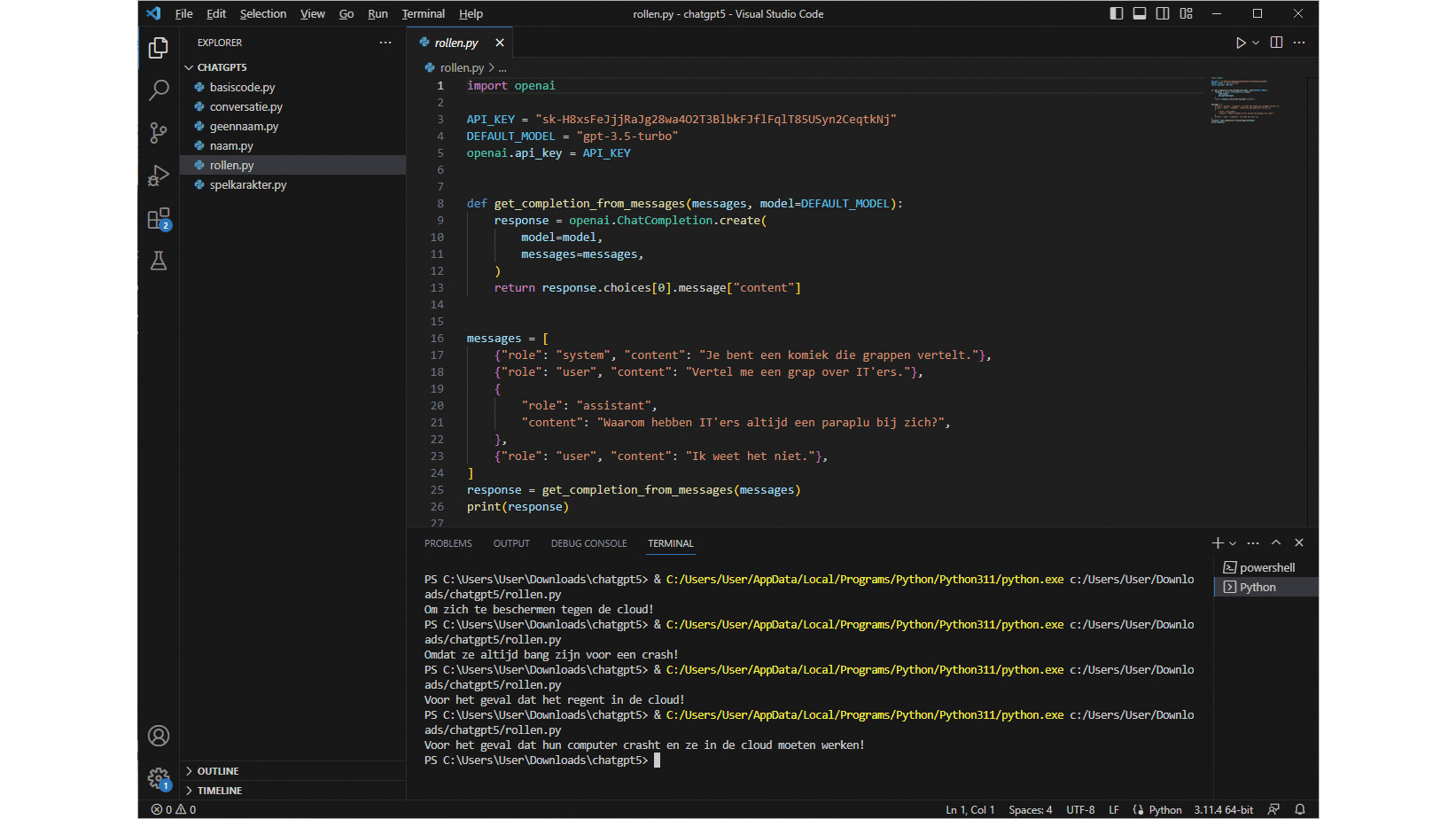Click the Accounts icon

(x=159, y=736)
